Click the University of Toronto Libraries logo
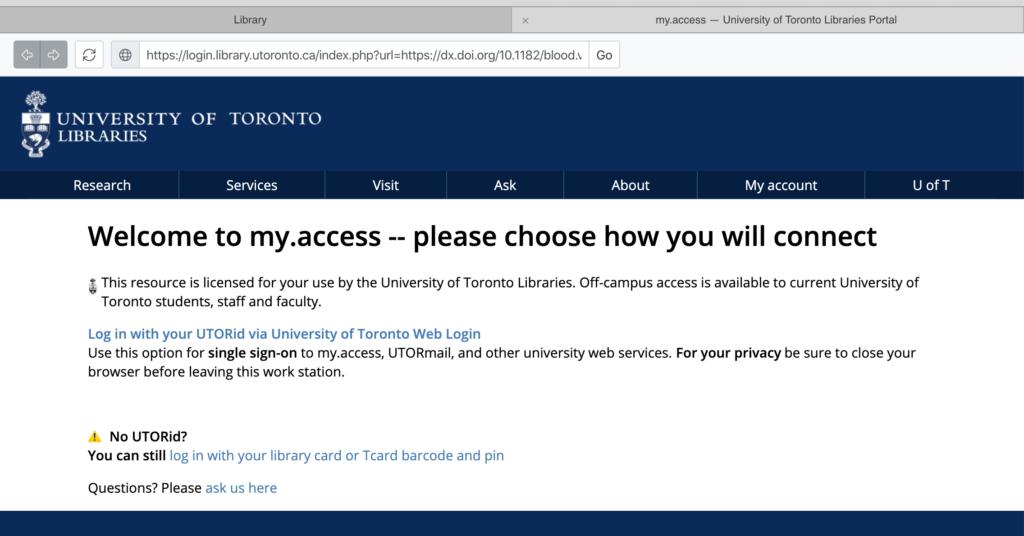 pos(172,124)
